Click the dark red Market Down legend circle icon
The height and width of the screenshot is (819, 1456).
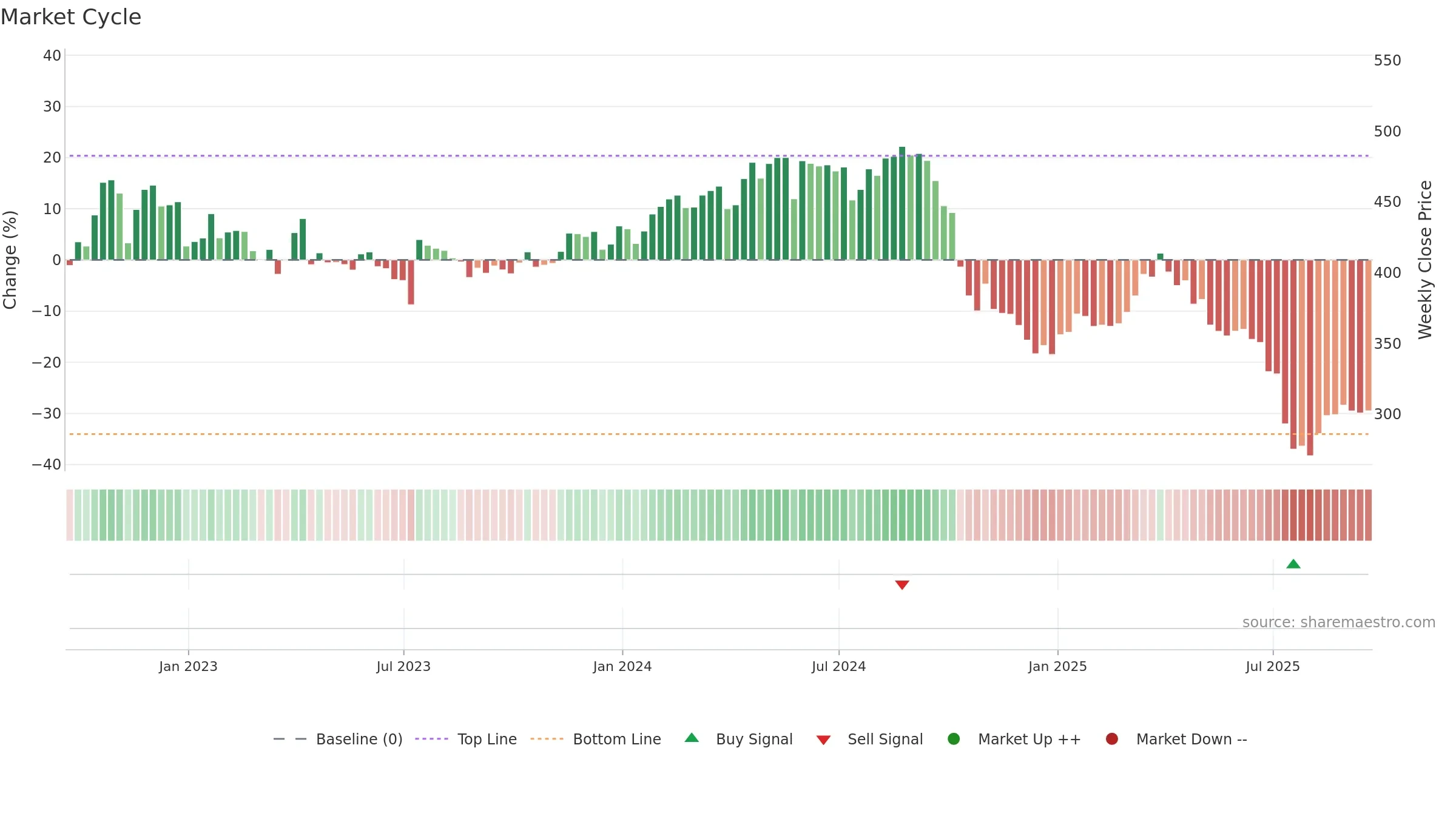coord(1112,739)
